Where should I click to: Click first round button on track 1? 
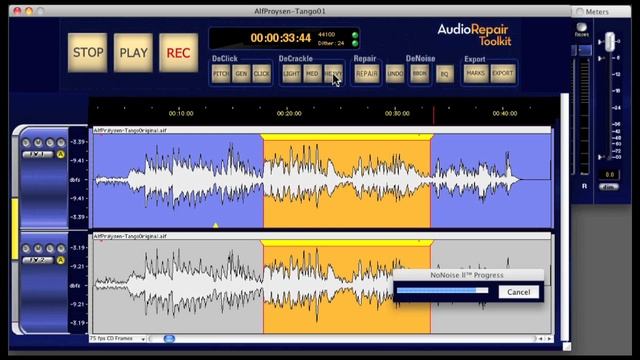click(26, 142)
